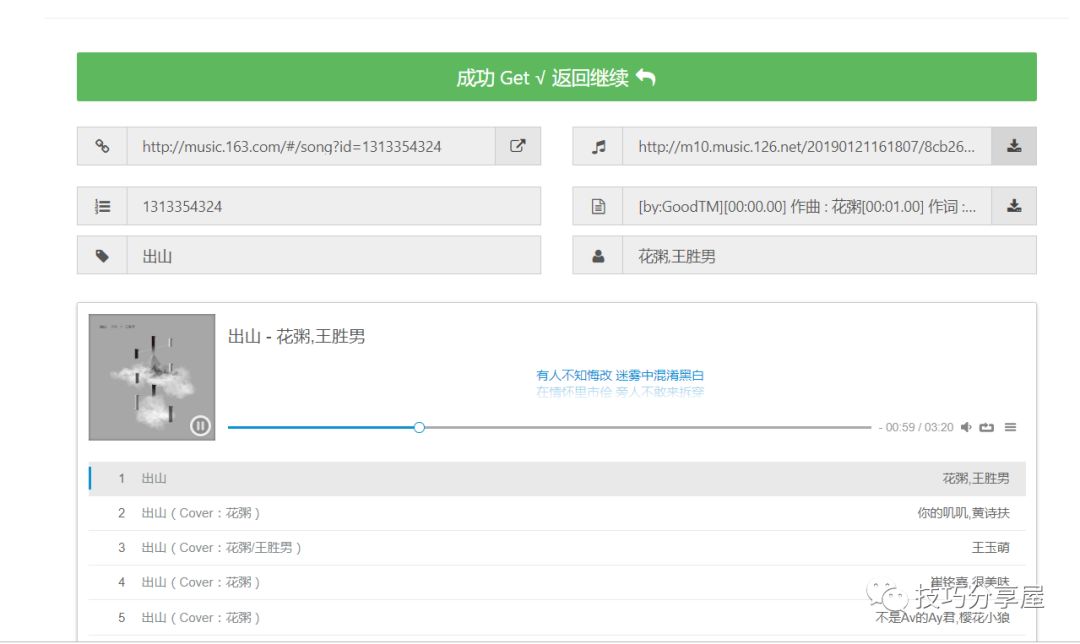Play track 1 出山 by 花粥,王胜男
This screenshot has height=644, width=1080.
pos(557,478)
